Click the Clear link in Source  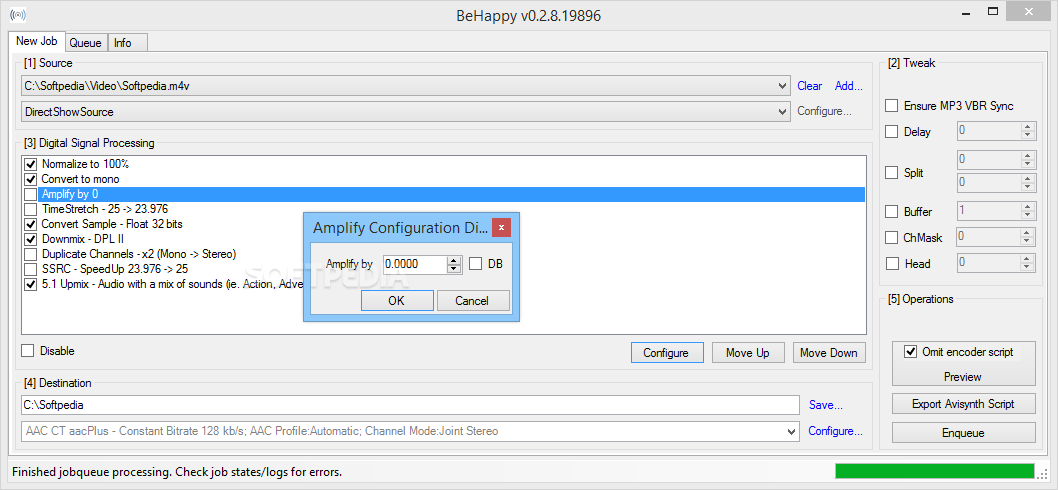coord(810,86)
